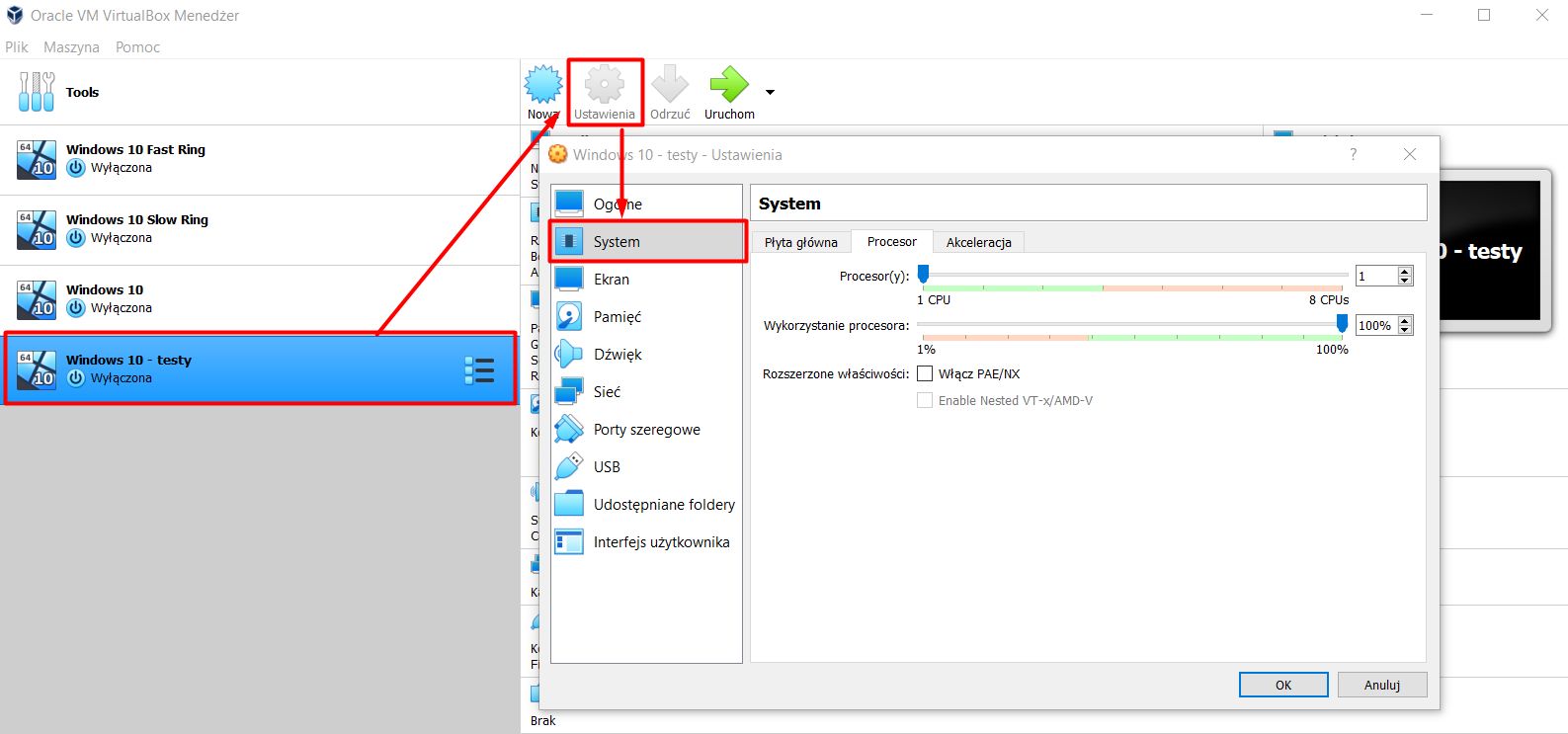The height and width of the screenshot is (734, 1568).
Task: Click the Odrzuć (discard) arrow icon
Action: [x=670, y=85]
